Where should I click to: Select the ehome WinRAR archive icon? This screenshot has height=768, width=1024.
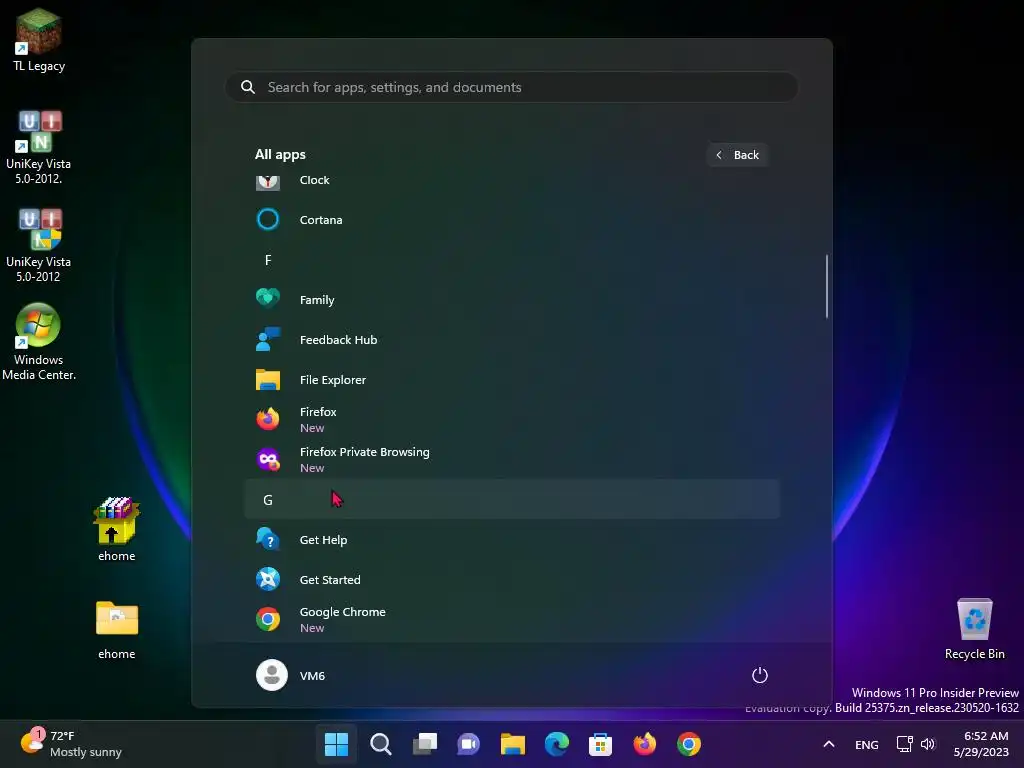click(116, 530)
